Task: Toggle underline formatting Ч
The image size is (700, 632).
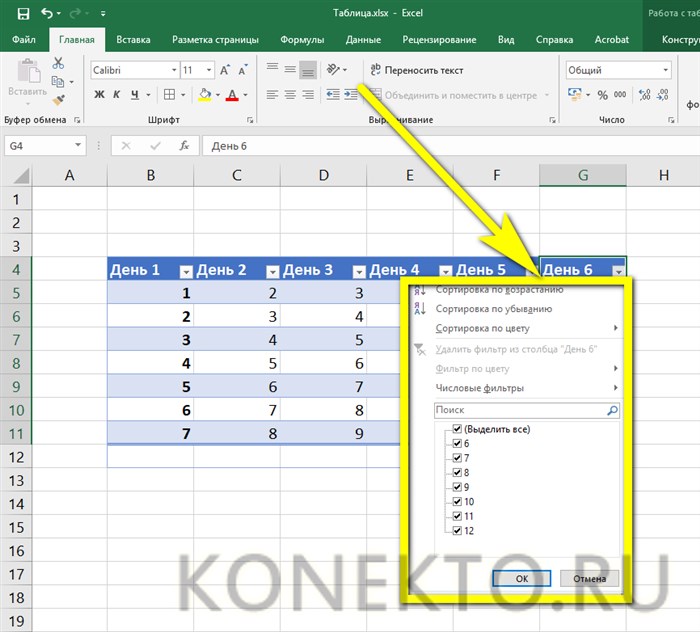Action: pos(135,95)
